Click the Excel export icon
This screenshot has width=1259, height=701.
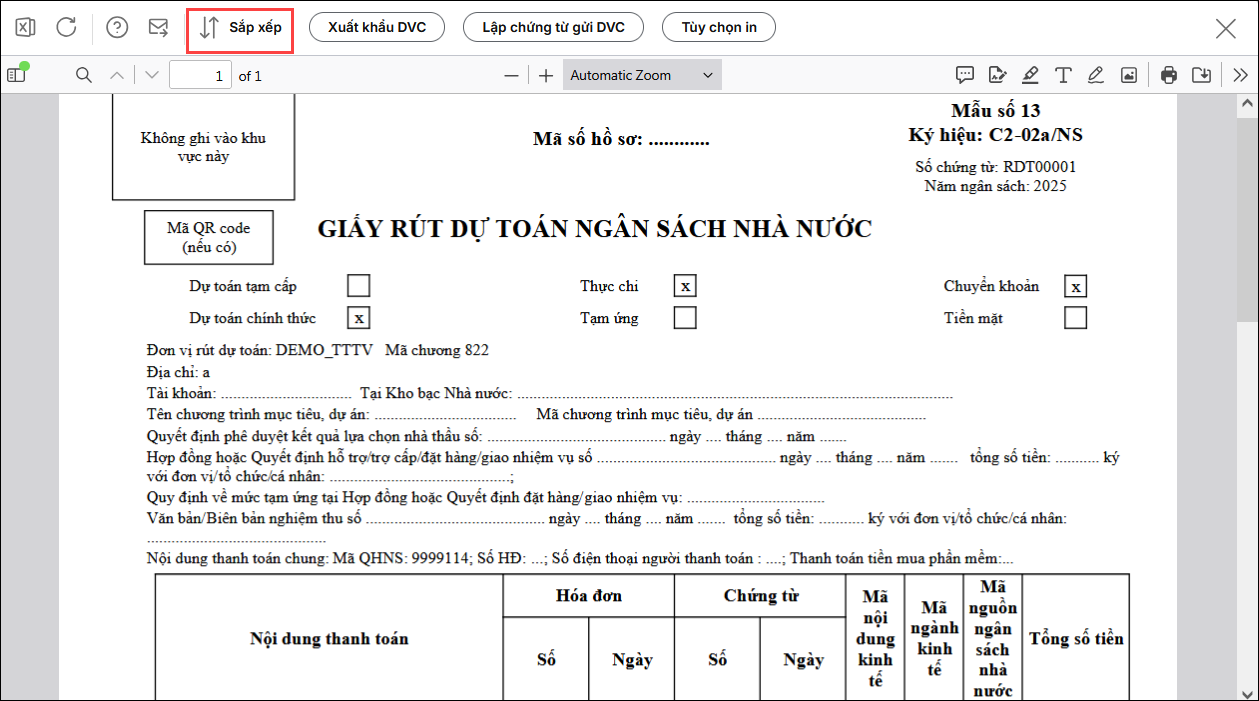tap(26, 28)
